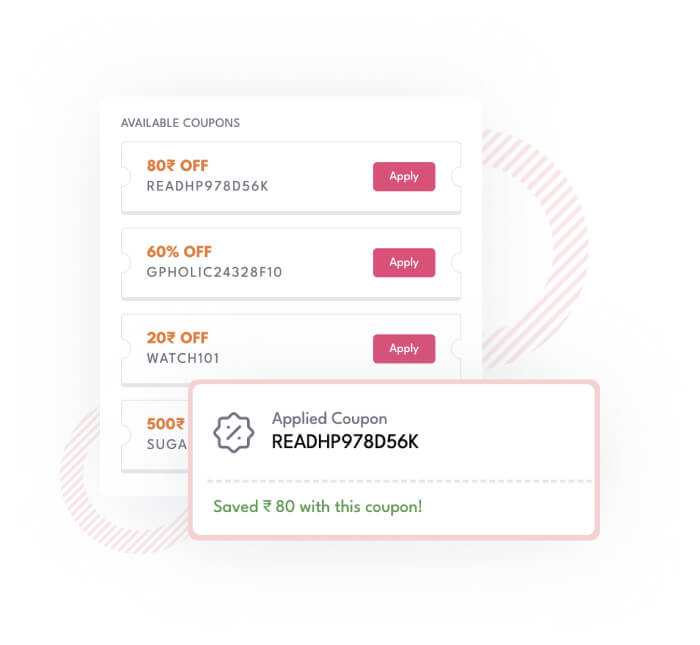This screenshot has width=700, height=645.
Task: Click the dashed divider in popup
Action: pyautogui.click(x=400, y=481)
